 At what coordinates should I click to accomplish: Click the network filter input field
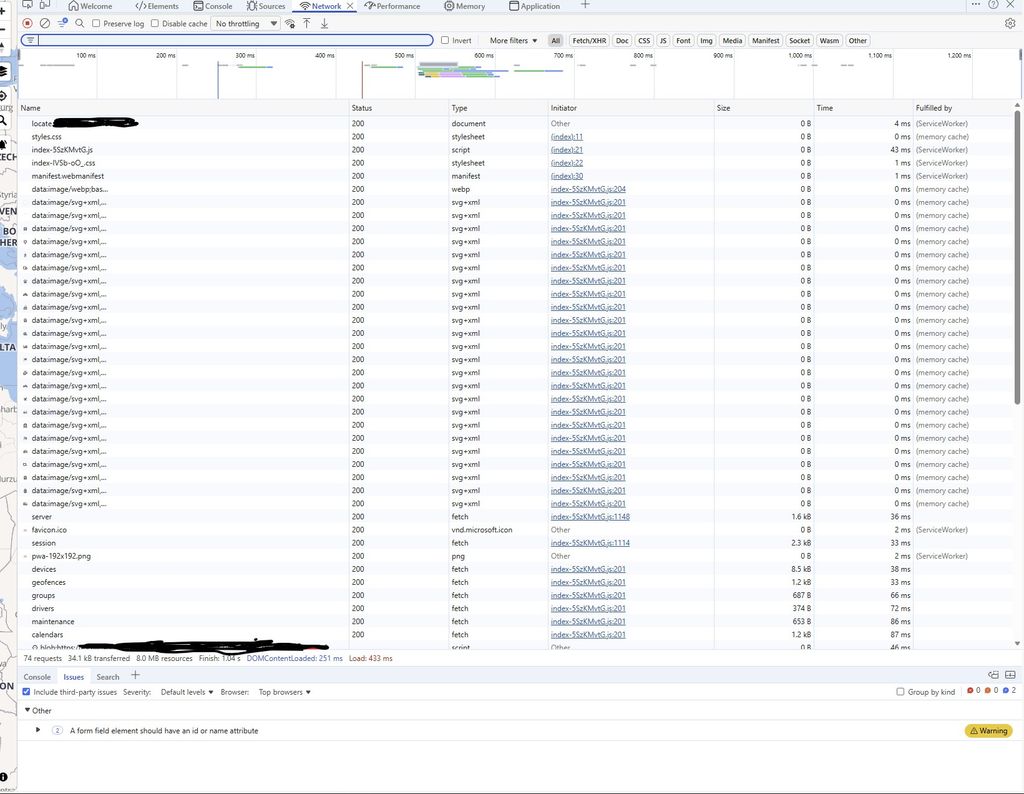pos(230,40)
